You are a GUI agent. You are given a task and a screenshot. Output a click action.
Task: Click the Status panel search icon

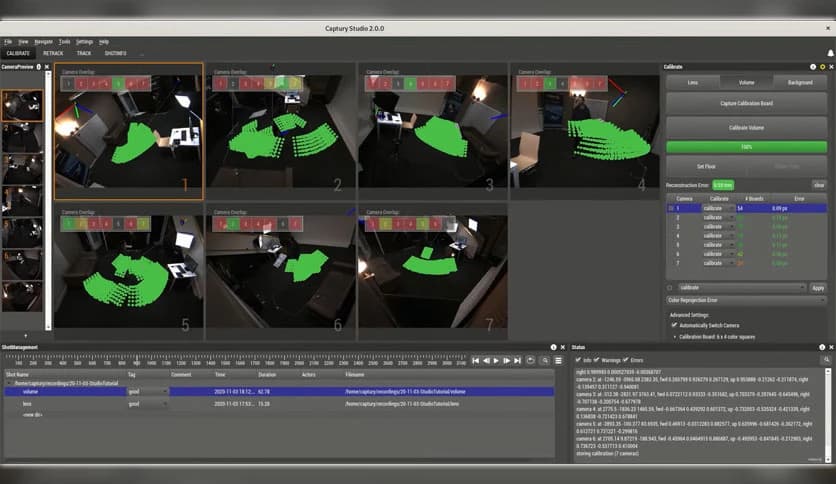(x=826, y=360)
